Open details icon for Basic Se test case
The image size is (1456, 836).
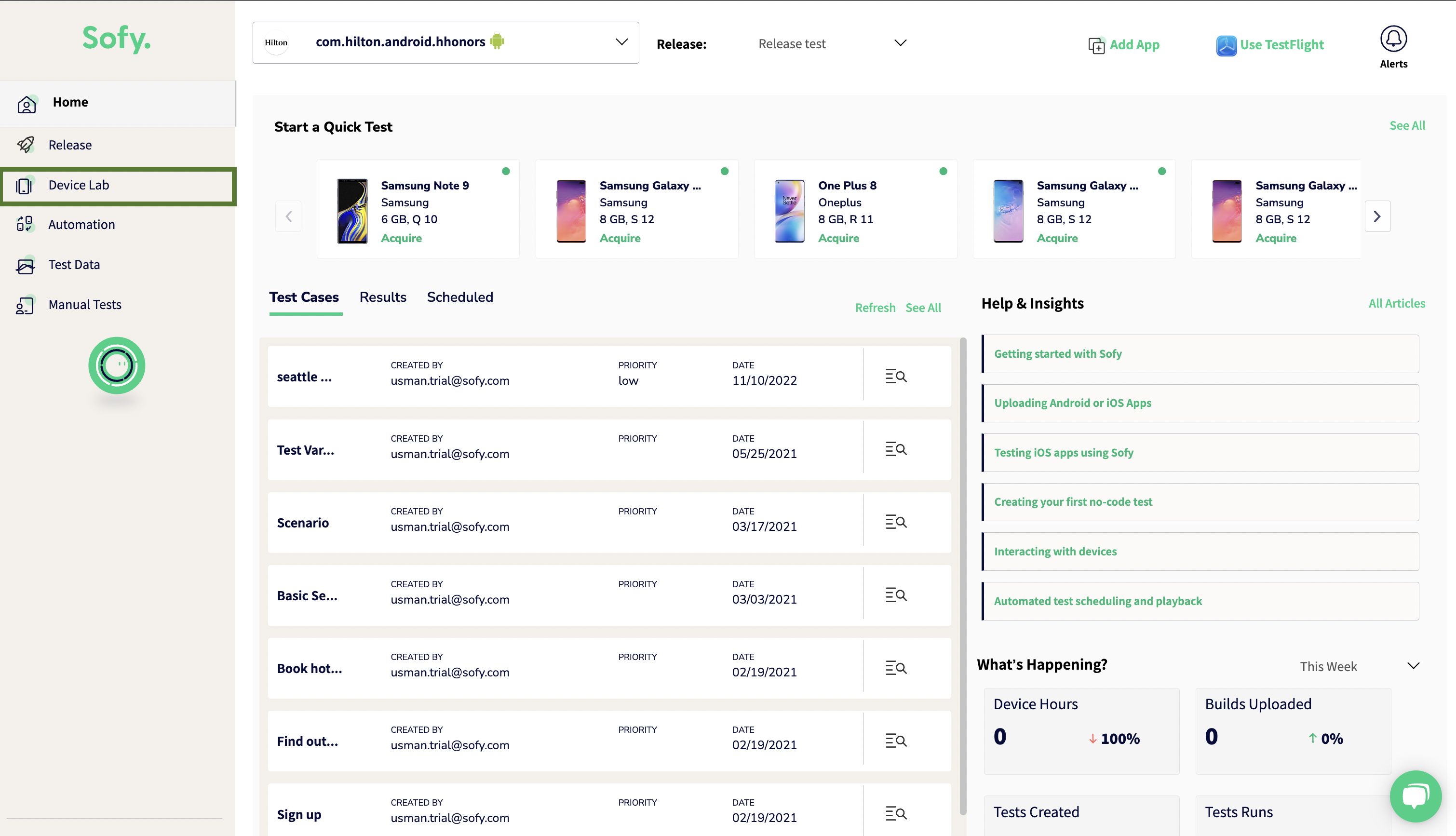[896, 595]
